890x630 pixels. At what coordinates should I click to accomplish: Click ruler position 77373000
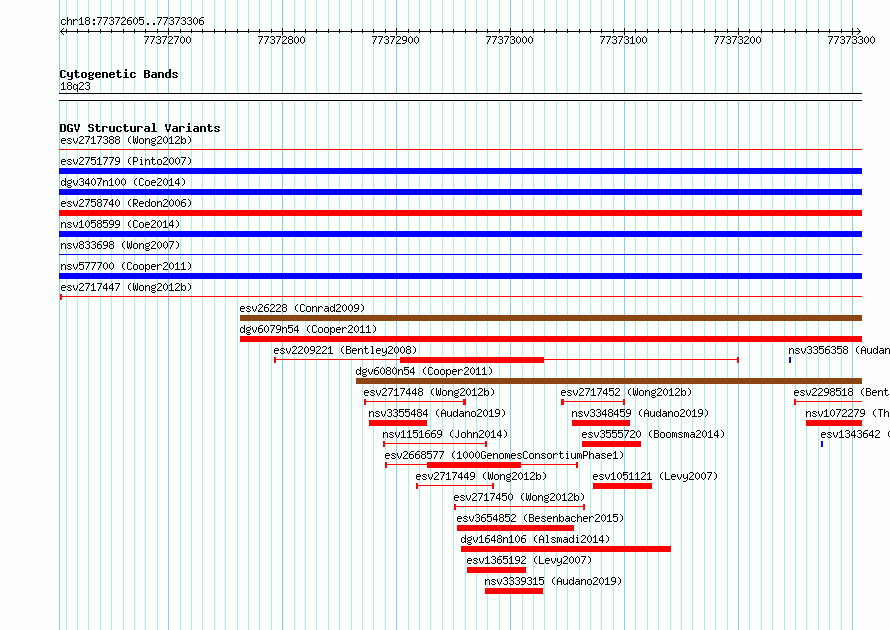[509, 40]
